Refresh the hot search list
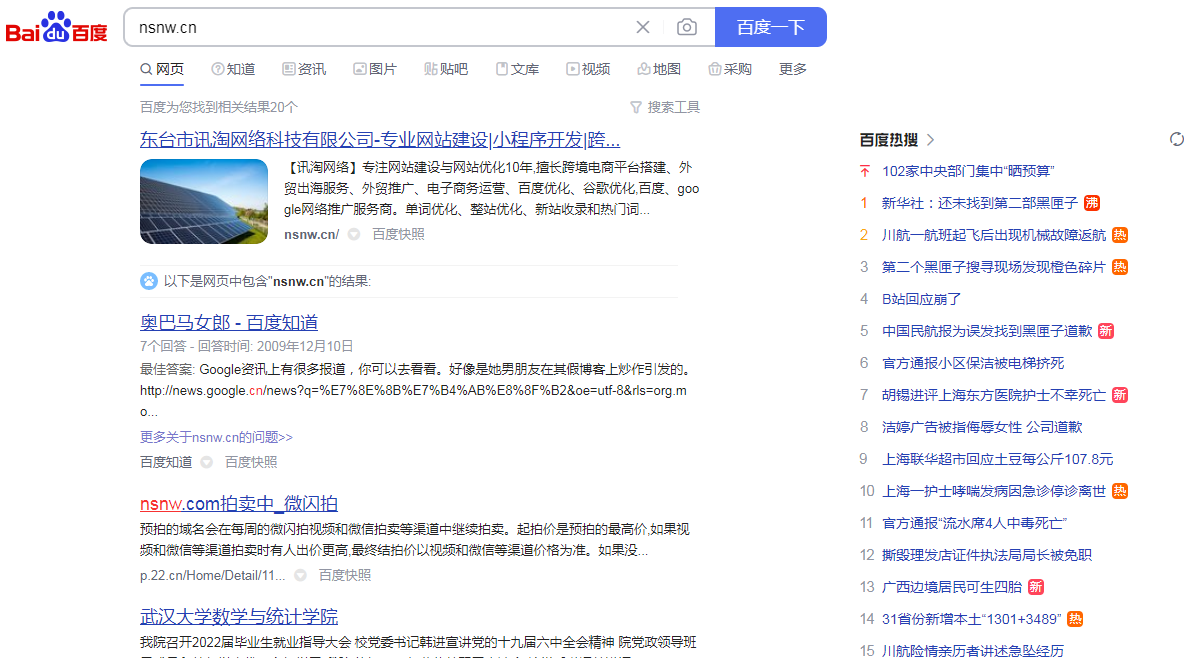 tap(1176, 139)
